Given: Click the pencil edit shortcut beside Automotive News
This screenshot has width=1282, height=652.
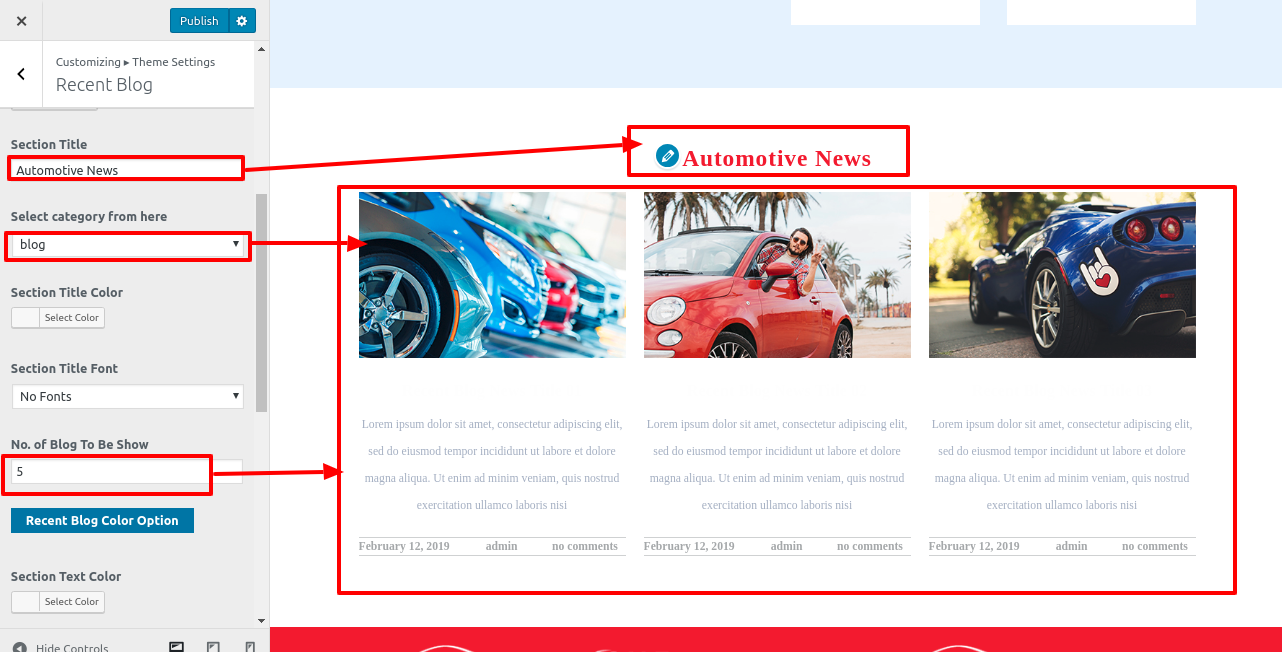Looking at the screenshot, I should tap(667, 156).
